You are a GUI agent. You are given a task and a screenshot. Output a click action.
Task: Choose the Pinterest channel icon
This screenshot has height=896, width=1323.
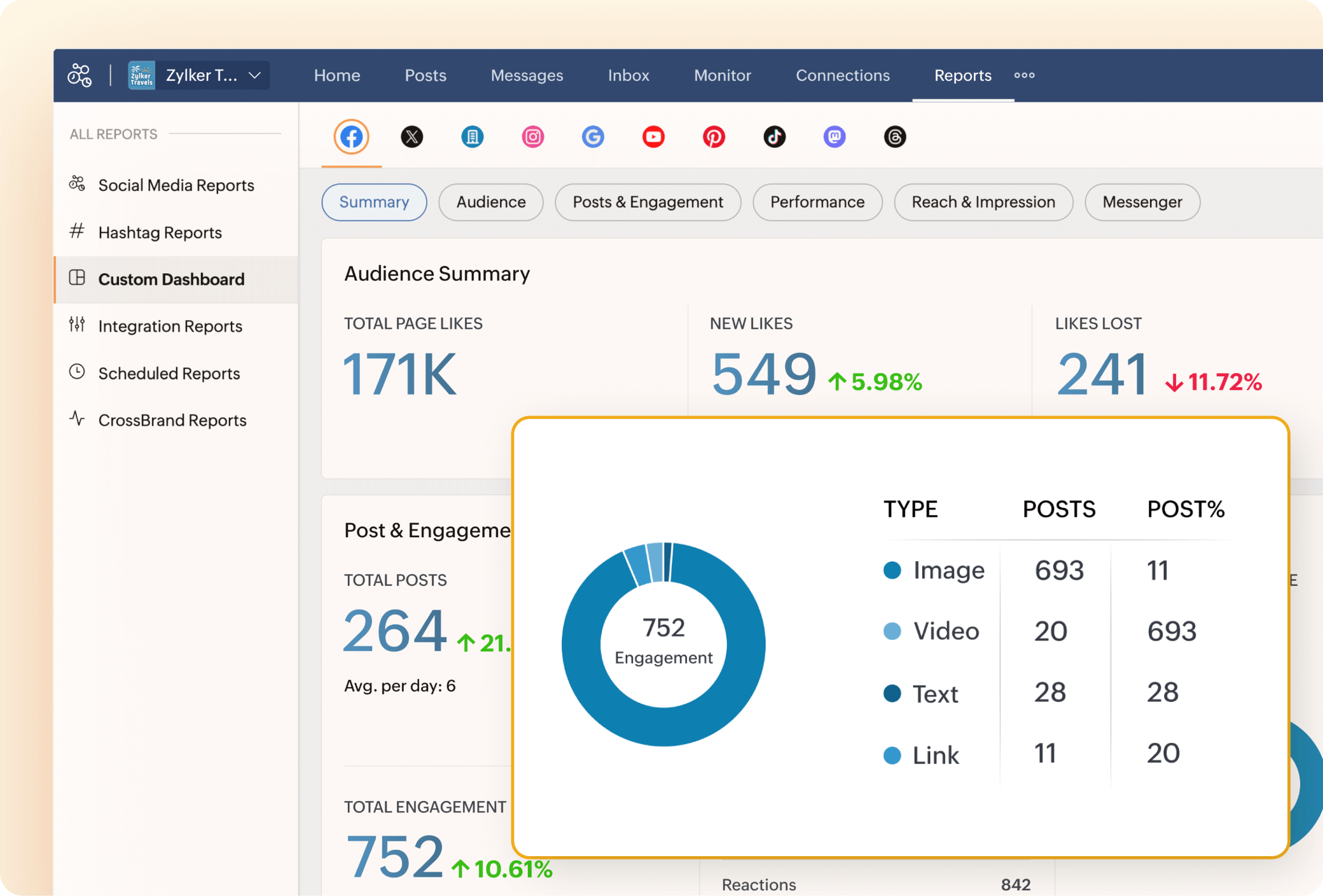(x=714, y=137)
